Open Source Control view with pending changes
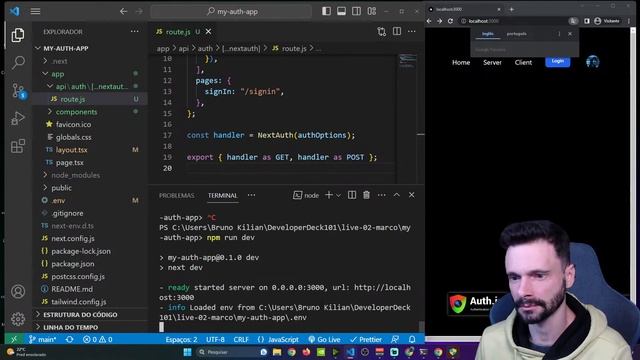 [18, 91]
